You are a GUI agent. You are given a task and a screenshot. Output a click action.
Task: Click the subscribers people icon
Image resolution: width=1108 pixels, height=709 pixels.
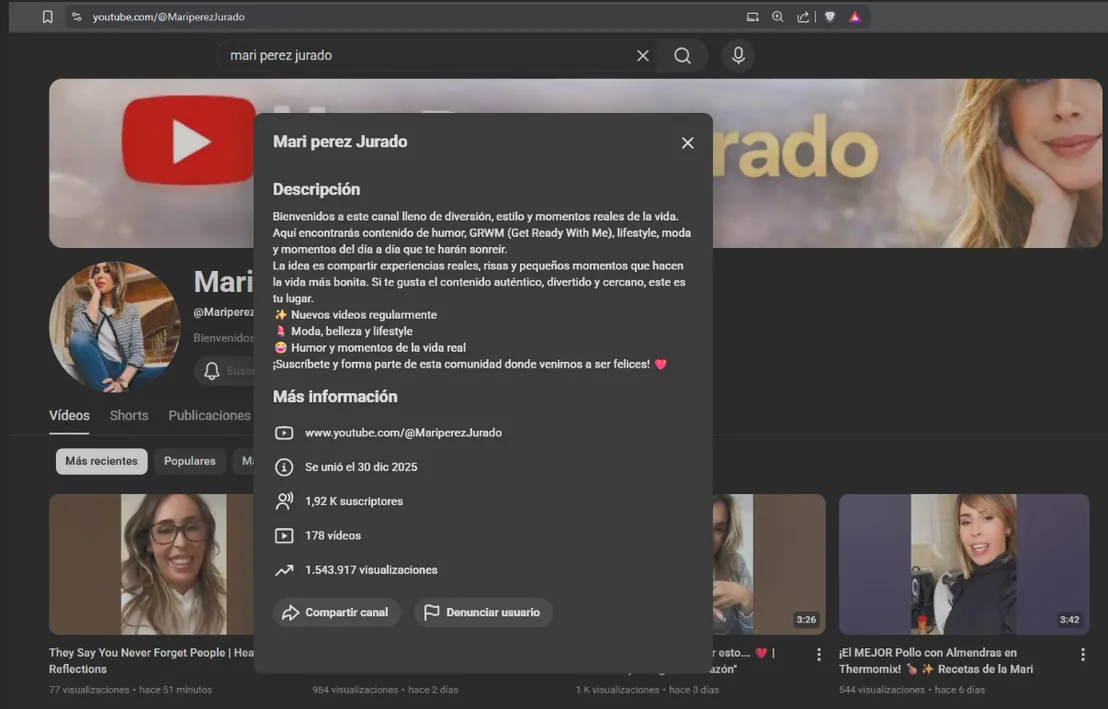(284, 501)
